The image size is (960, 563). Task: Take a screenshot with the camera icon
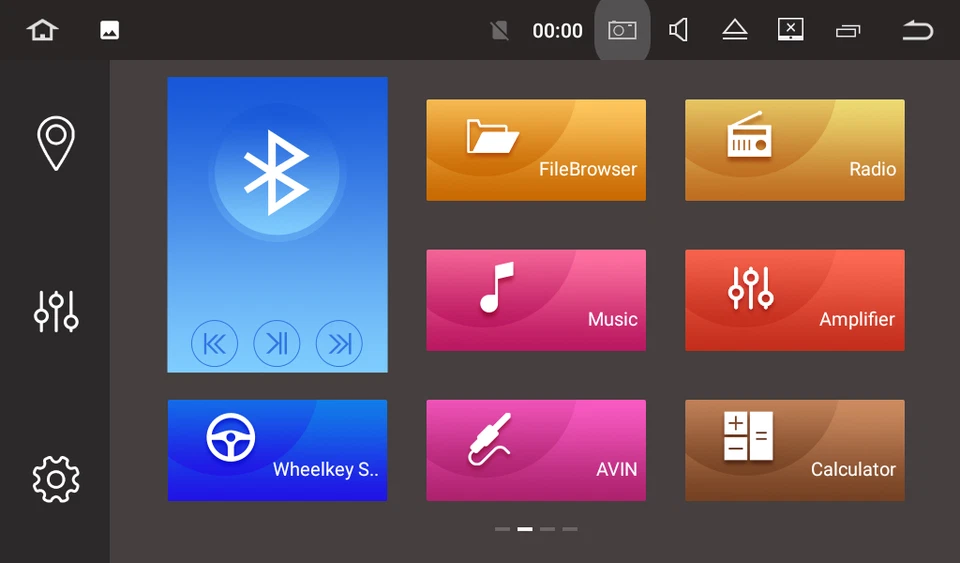622,30
